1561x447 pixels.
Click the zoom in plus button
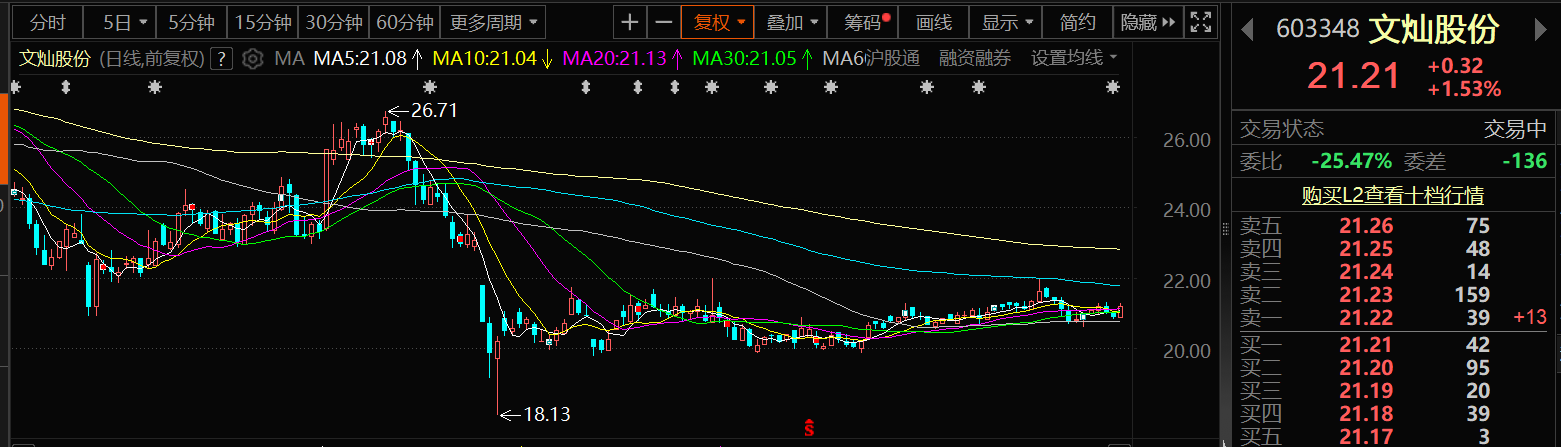(629, 22)
